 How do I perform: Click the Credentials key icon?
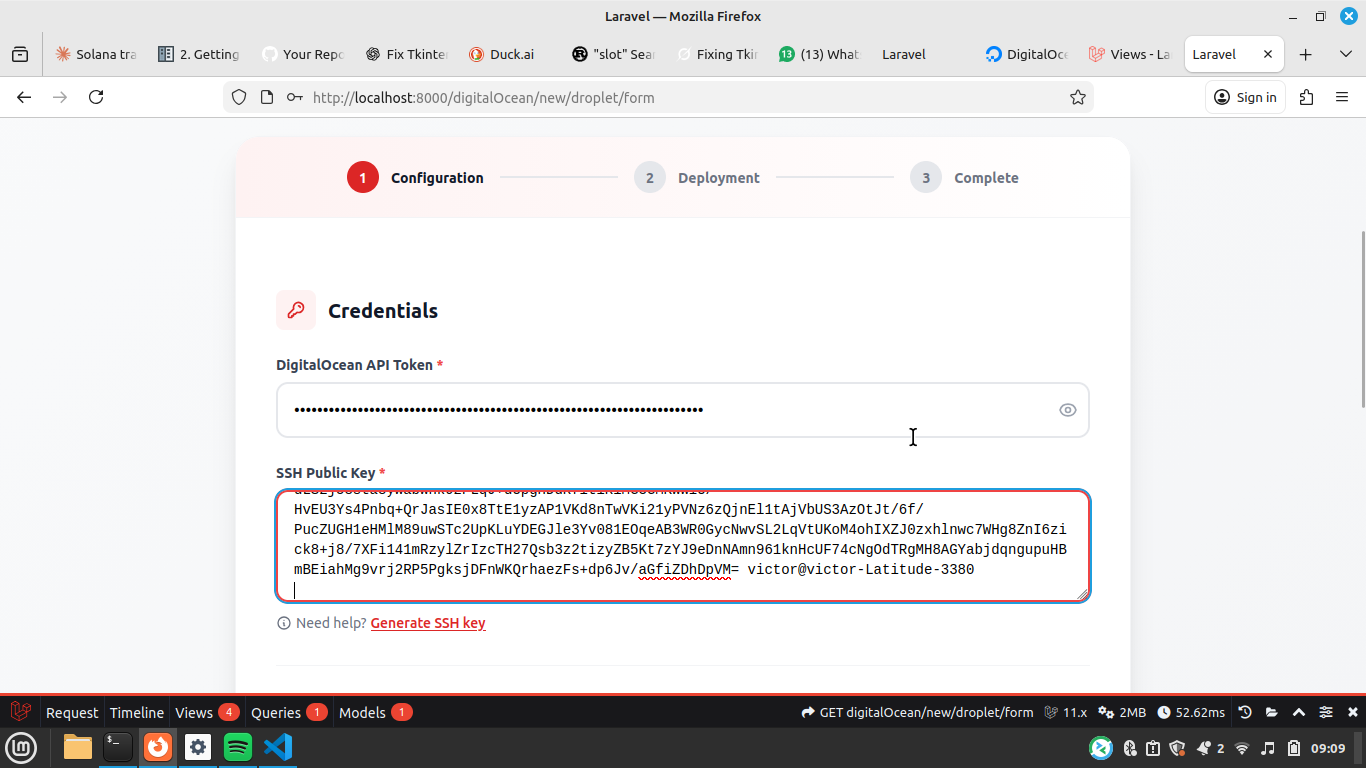(x=295, y=310)
